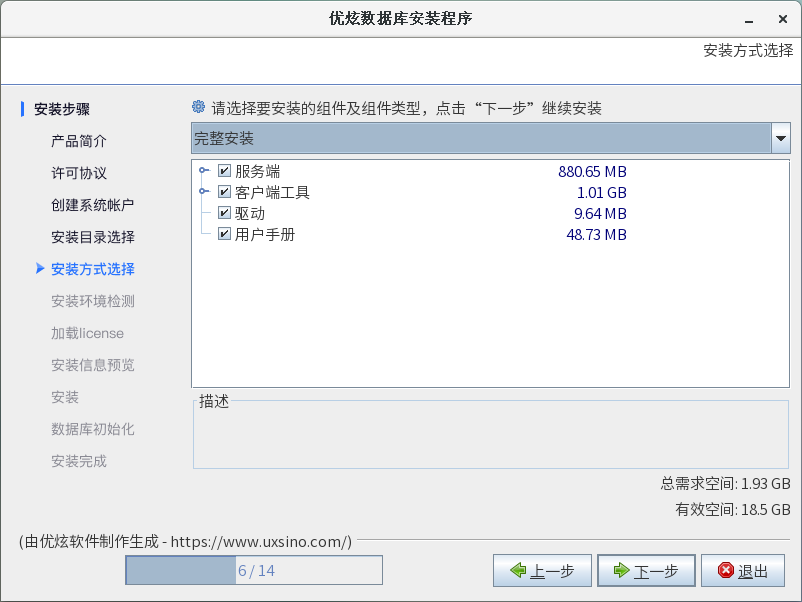Disable the 驱动 component checkbox

[x=224, y=213]
